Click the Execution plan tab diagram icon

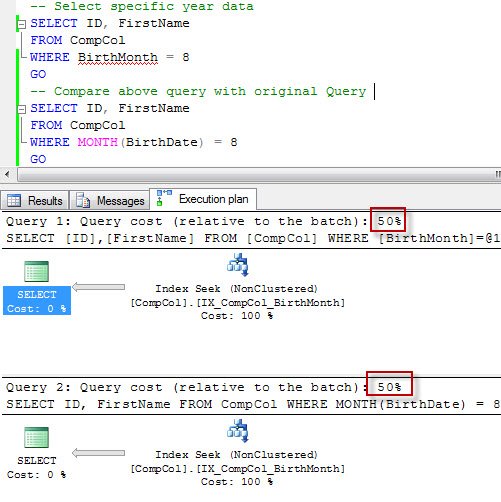tap(164, 198)
